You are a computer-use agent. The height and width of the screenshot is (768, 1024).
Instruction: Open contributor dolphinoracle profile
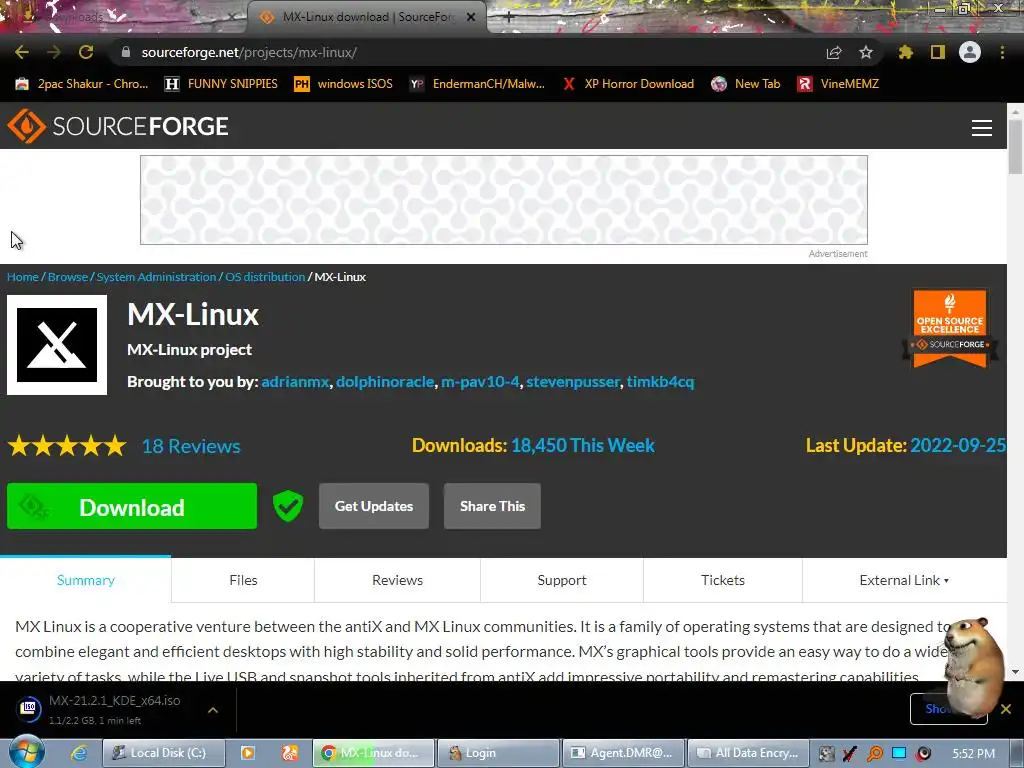click(x=385, y=381)
